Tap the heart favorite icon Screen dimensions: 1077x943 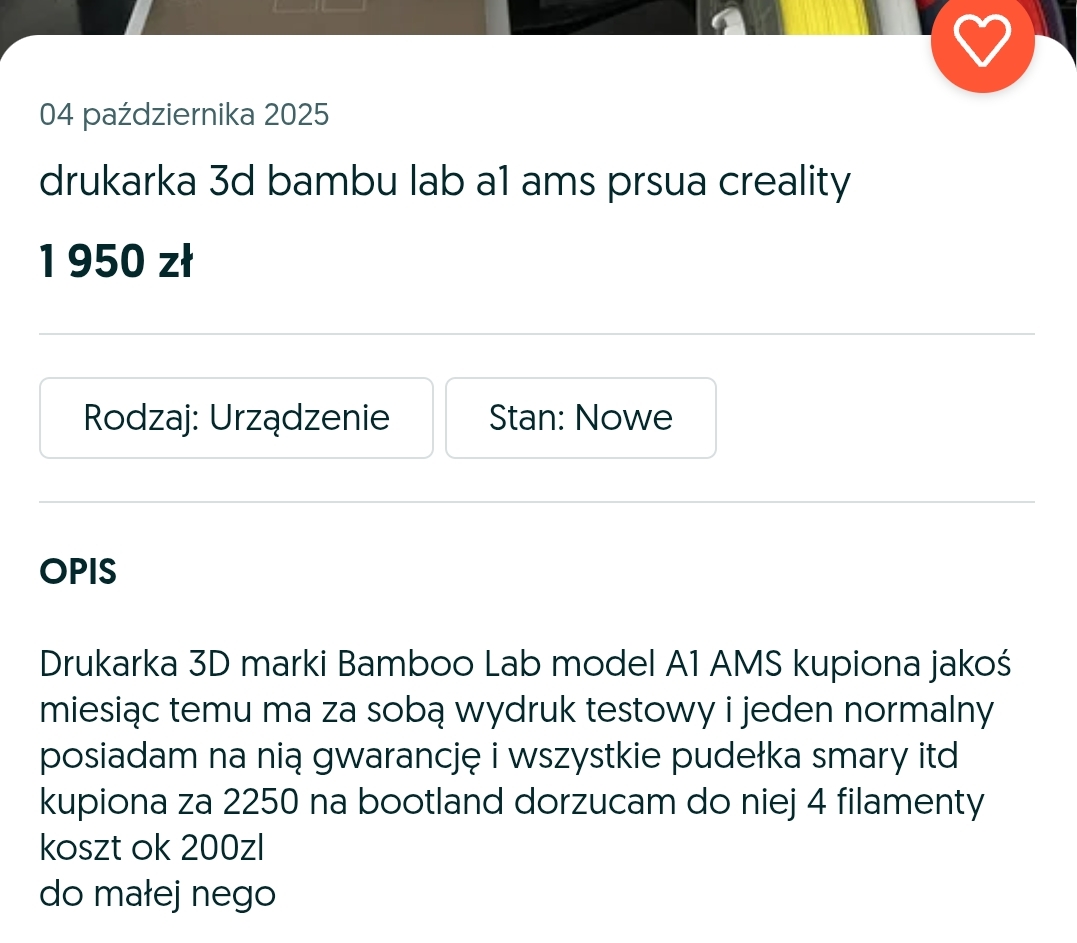click(x=982, y=42)
